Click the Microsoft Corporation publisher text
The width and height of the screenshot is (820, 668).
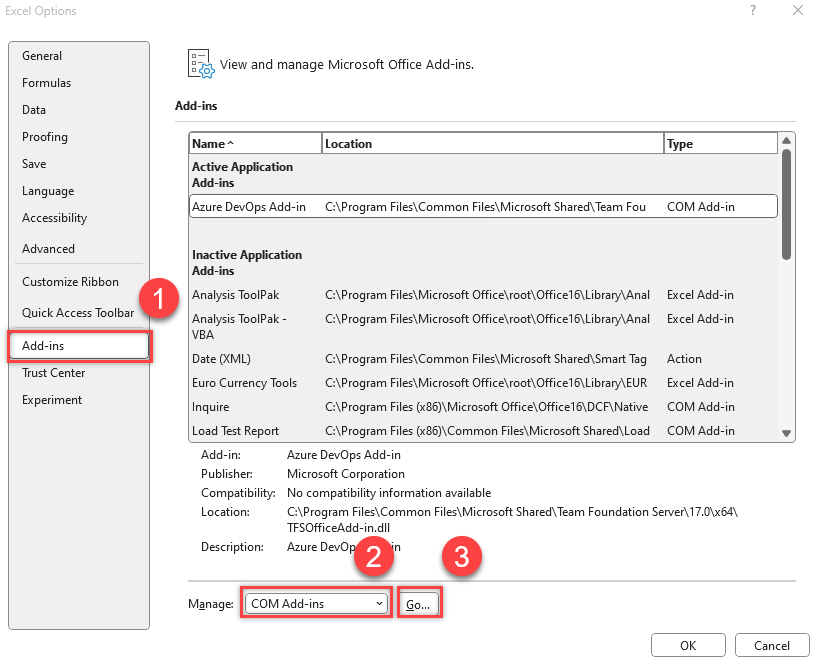point(346,474)
